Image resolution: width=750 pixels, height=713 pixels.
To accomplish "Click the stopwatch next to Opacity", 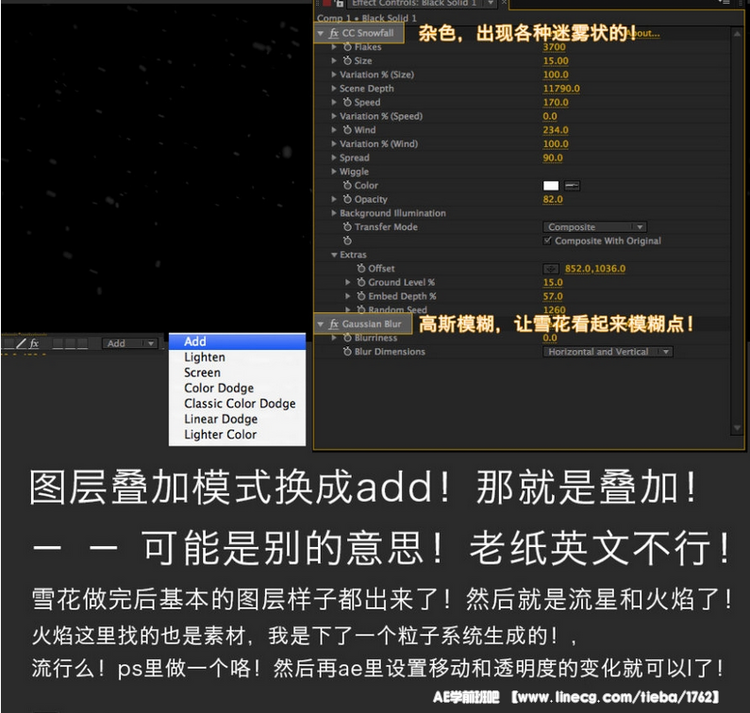I will click(x=347, y=199).
